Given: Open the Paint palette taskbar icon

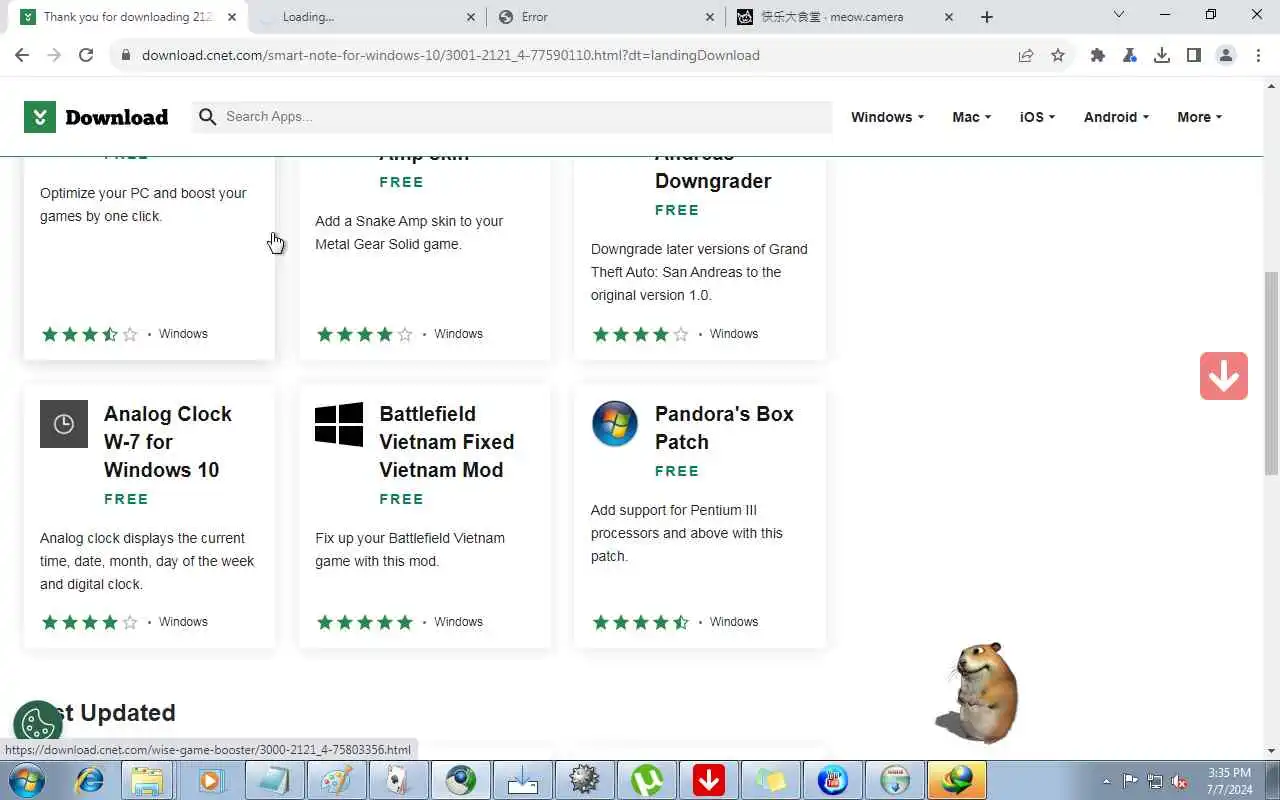Looking at the screenshot, I should [x=335, y=780].
